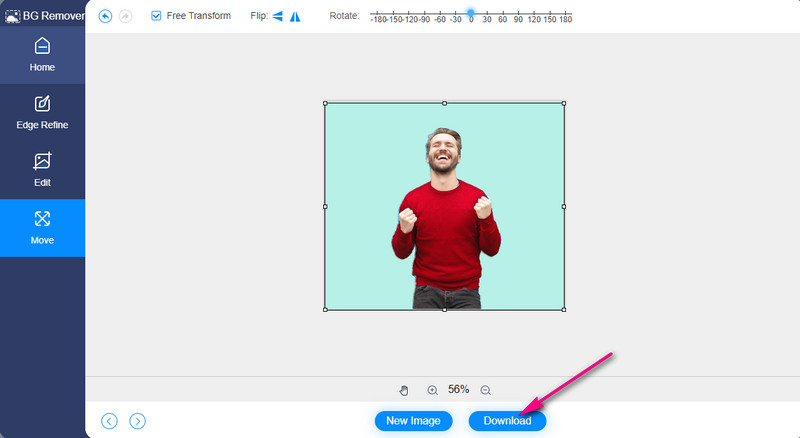Screen dimensions: 800x438
Task: Go to the next step arrow
Action: coord(138,421)
